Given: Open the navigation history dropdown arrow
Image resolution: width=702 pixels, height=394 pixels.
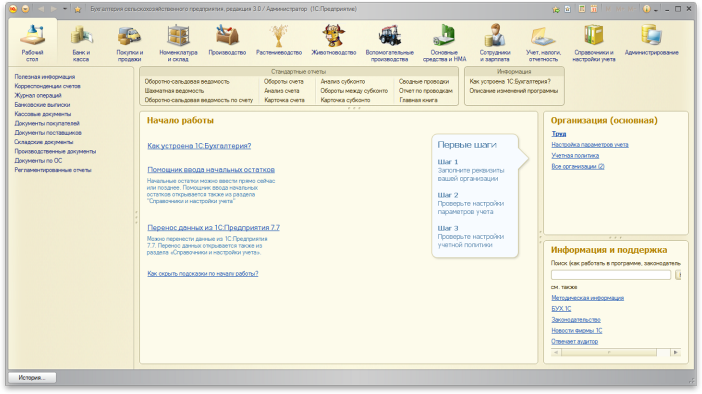Looking at the screenshot, I should pos(65,9).
